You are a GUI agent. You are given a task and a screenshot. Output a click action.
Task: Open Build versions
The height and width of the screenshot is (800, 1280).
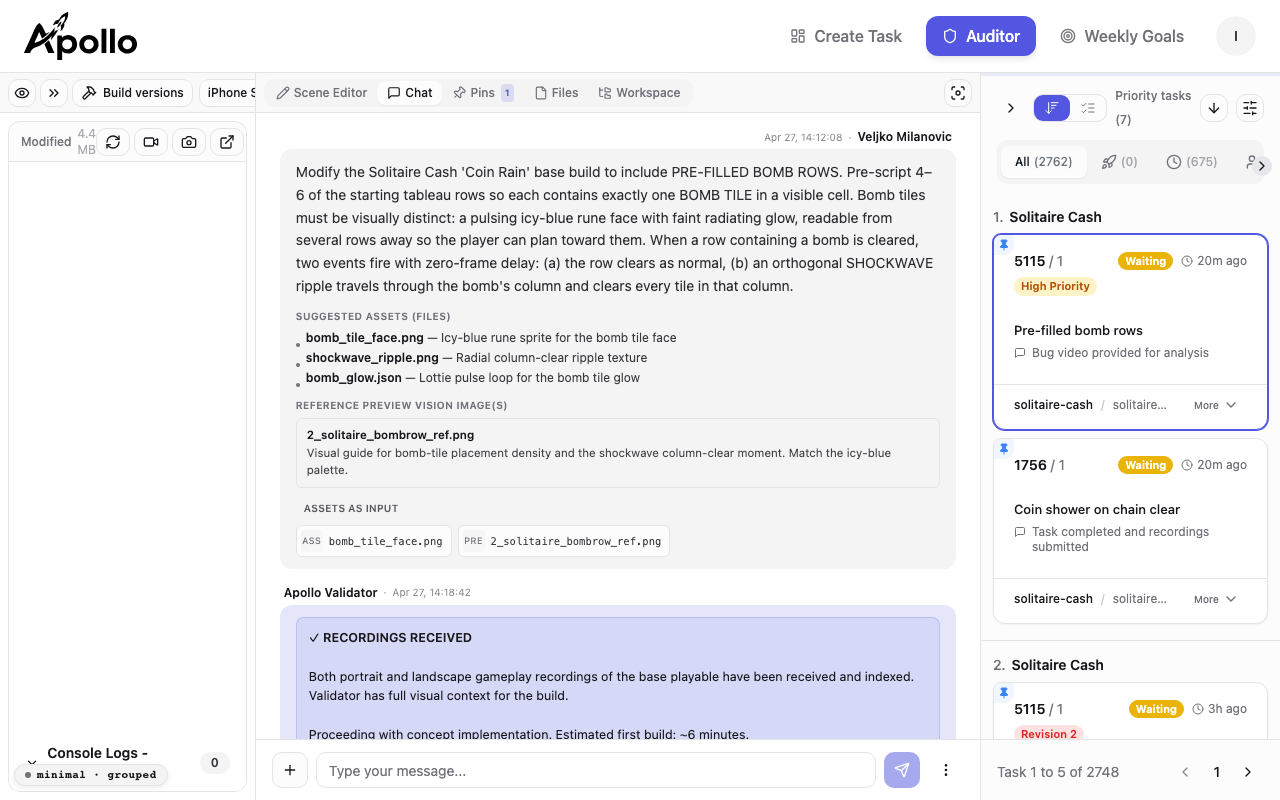(133, 93)
